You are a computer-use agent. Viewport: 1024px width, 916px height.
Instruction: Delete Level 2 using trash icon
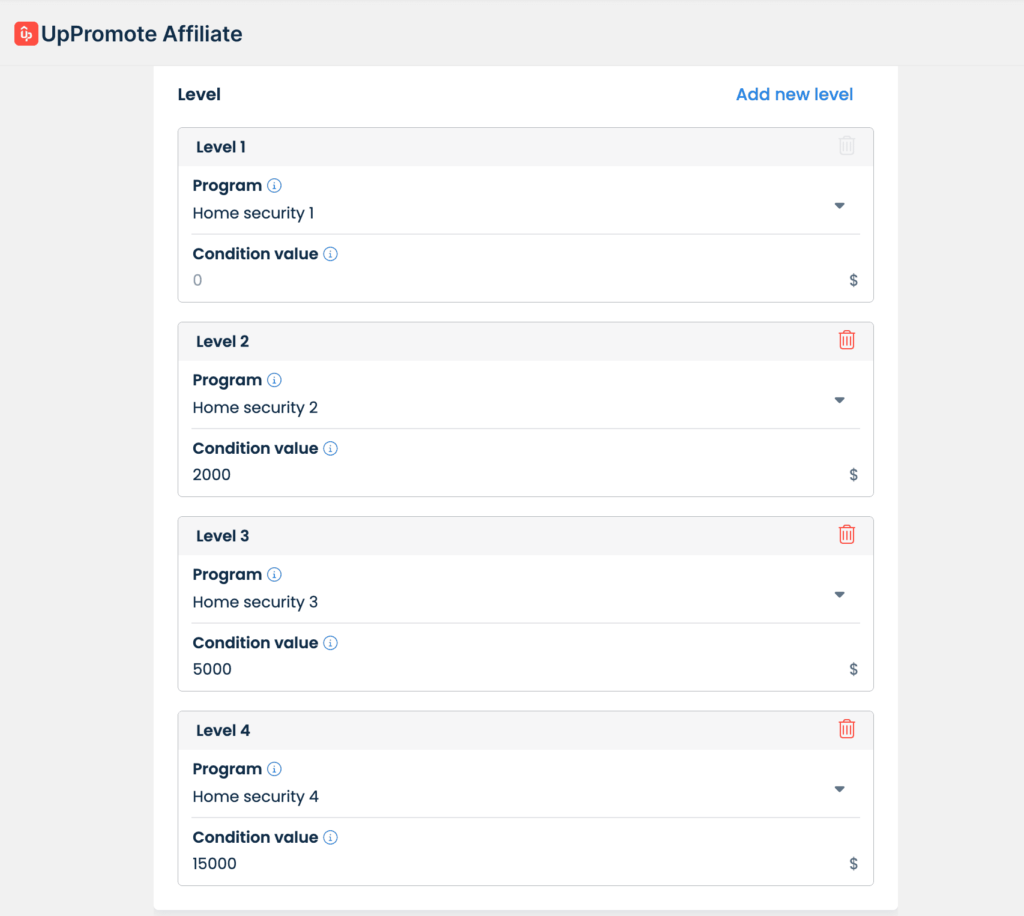(846, 340)
